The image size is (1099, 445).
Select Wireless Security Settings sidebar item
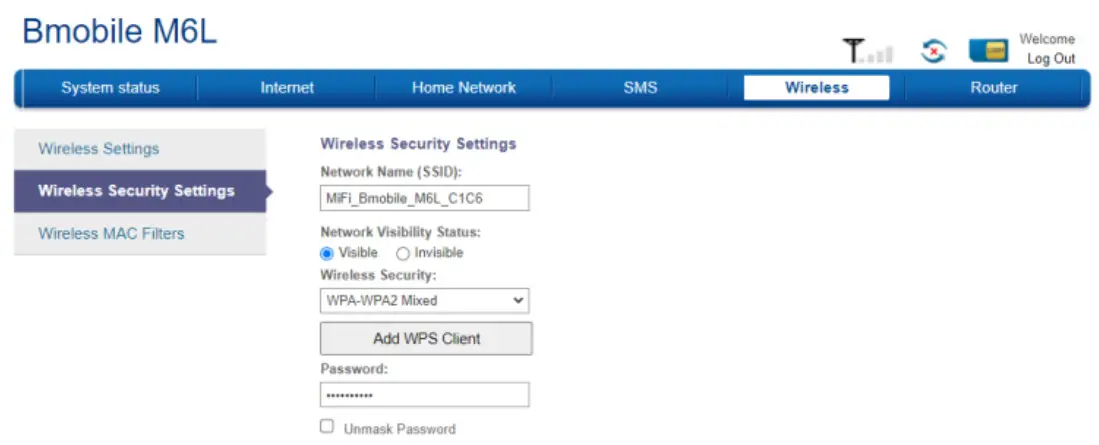coord(136,191)
